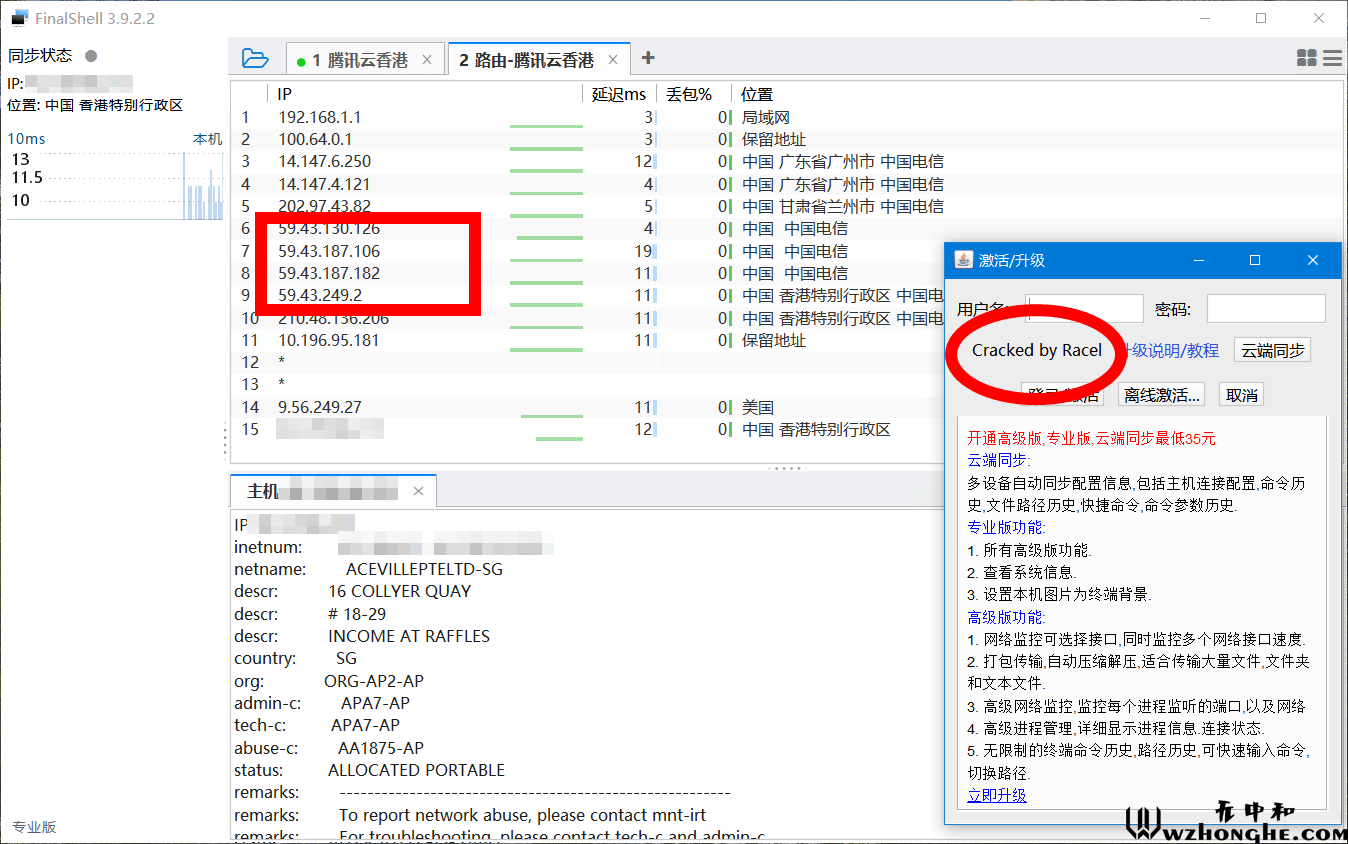Image resolution: width=1348 pixels, height=844 pixels.
Task: Click the 'ORG-AP2-AP' org value
Action: pos(374,681)
